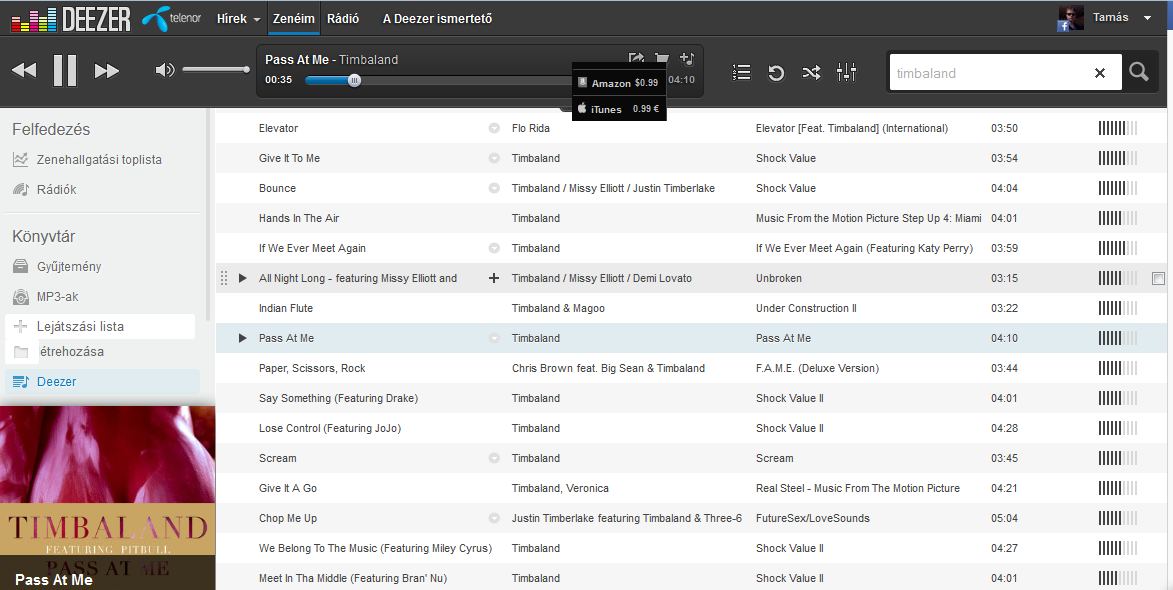
Task: Select song Give It A Go
Action: 287,488
